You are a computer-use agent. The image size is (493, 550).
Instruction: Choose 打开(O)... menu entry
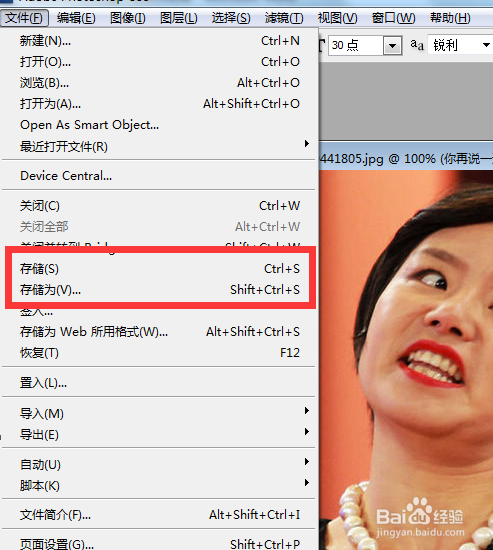click(x=159, y=62)
